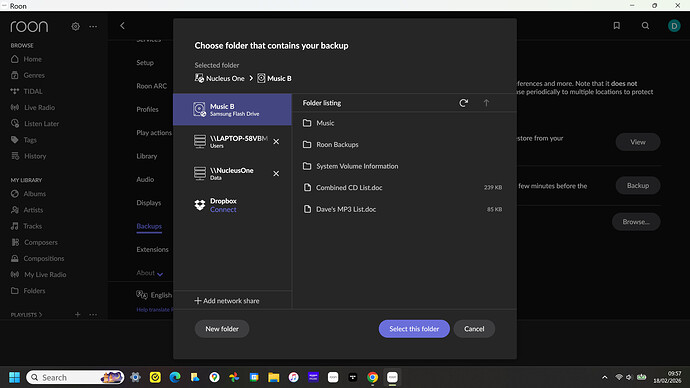Switch to Audio settings tab
Image resolution: width=690 pixels, height=388 pixels.
click(145, 179)
